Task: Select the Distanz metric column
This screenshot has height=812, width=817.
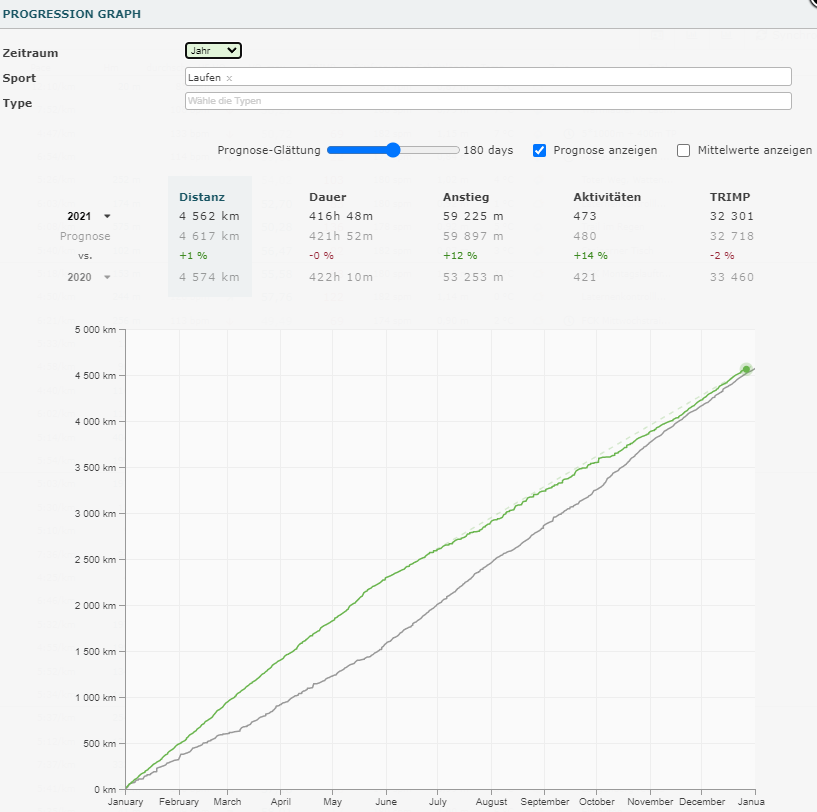Action: point(202,197)
